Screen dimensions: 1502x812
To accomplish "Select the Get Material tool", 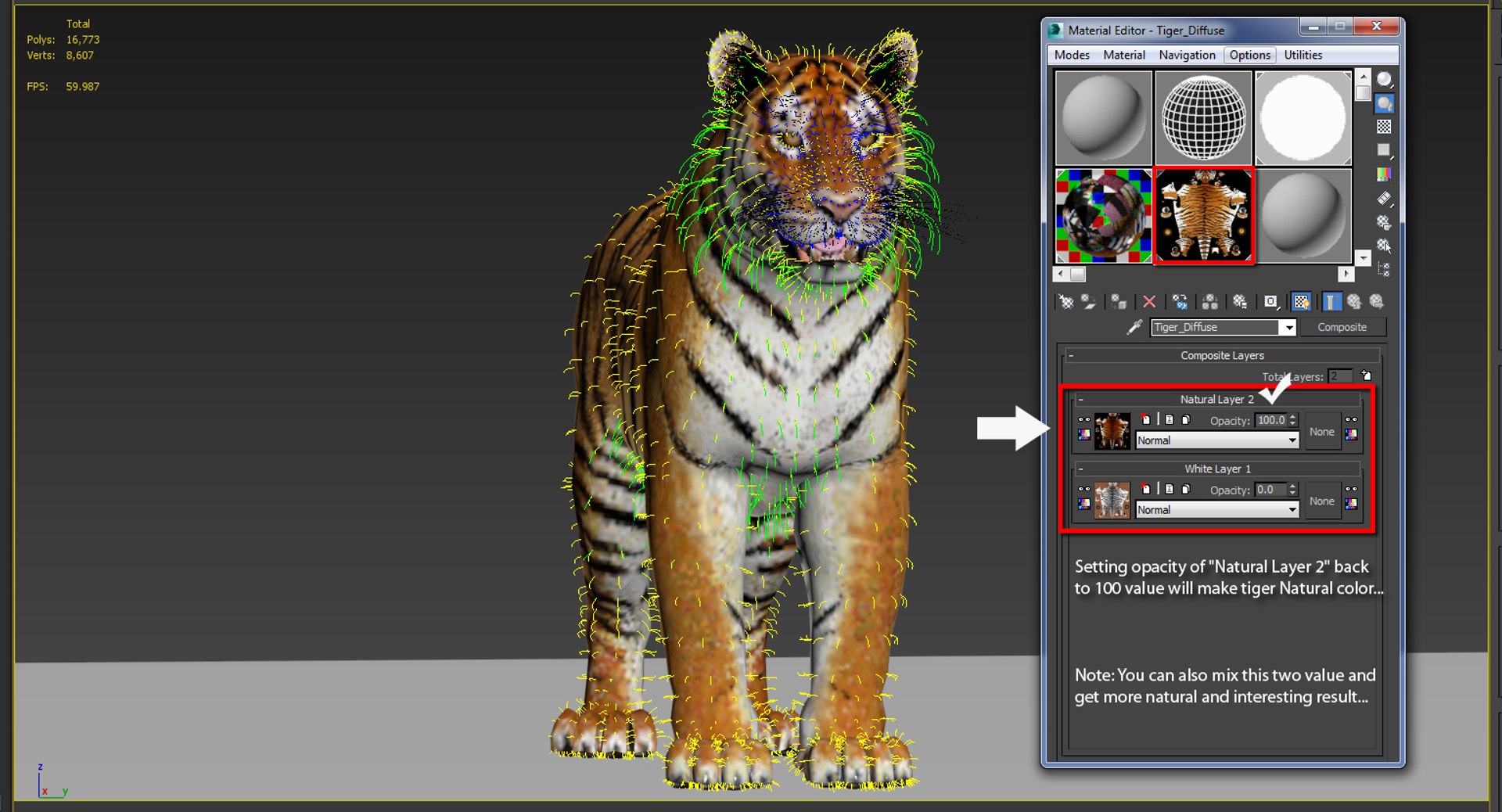I will point(1068,302).
